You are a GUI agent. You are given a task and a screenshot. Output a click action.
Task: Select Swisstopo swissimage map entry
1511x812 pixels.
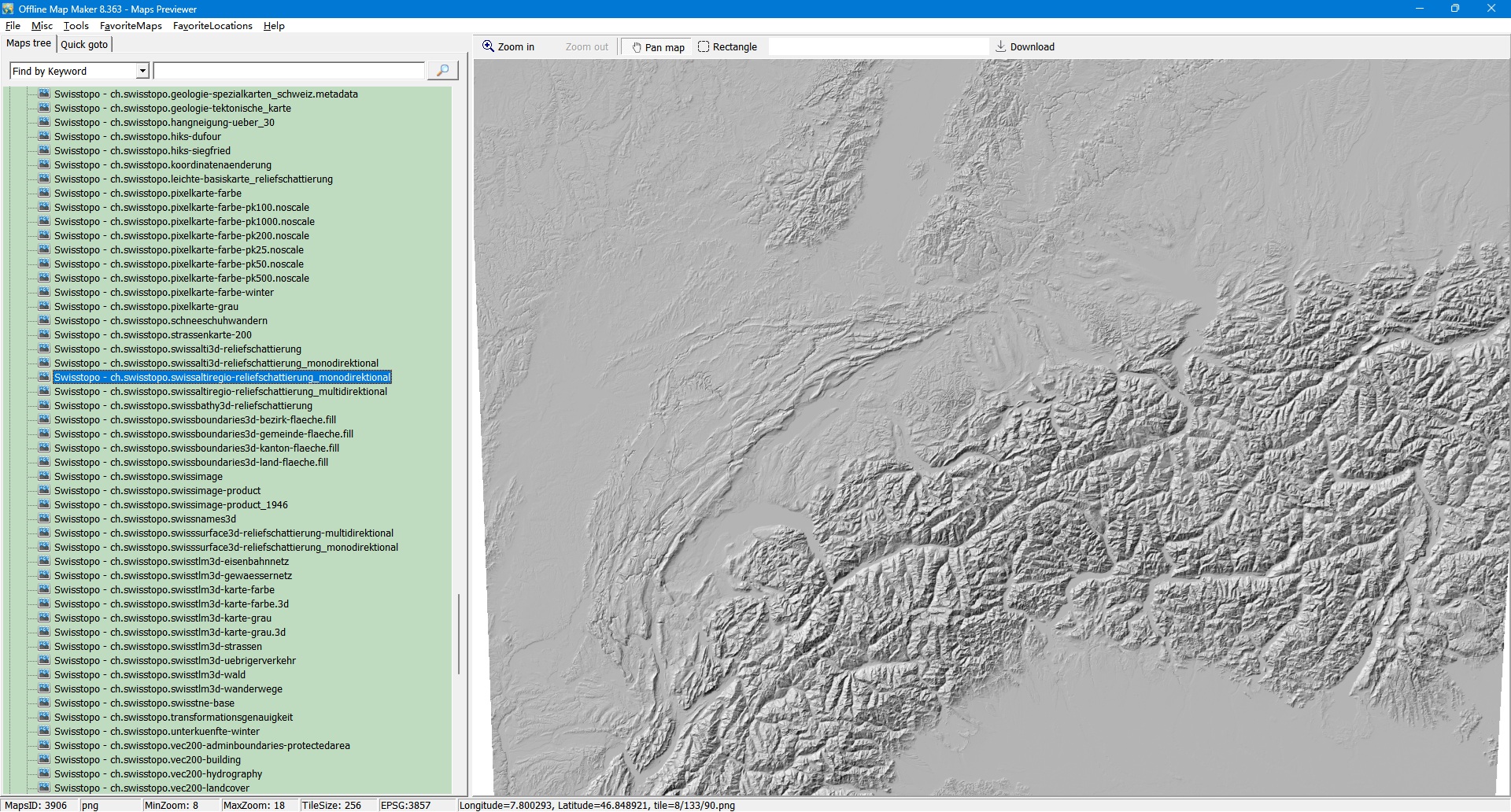click(x=139, y=477)
